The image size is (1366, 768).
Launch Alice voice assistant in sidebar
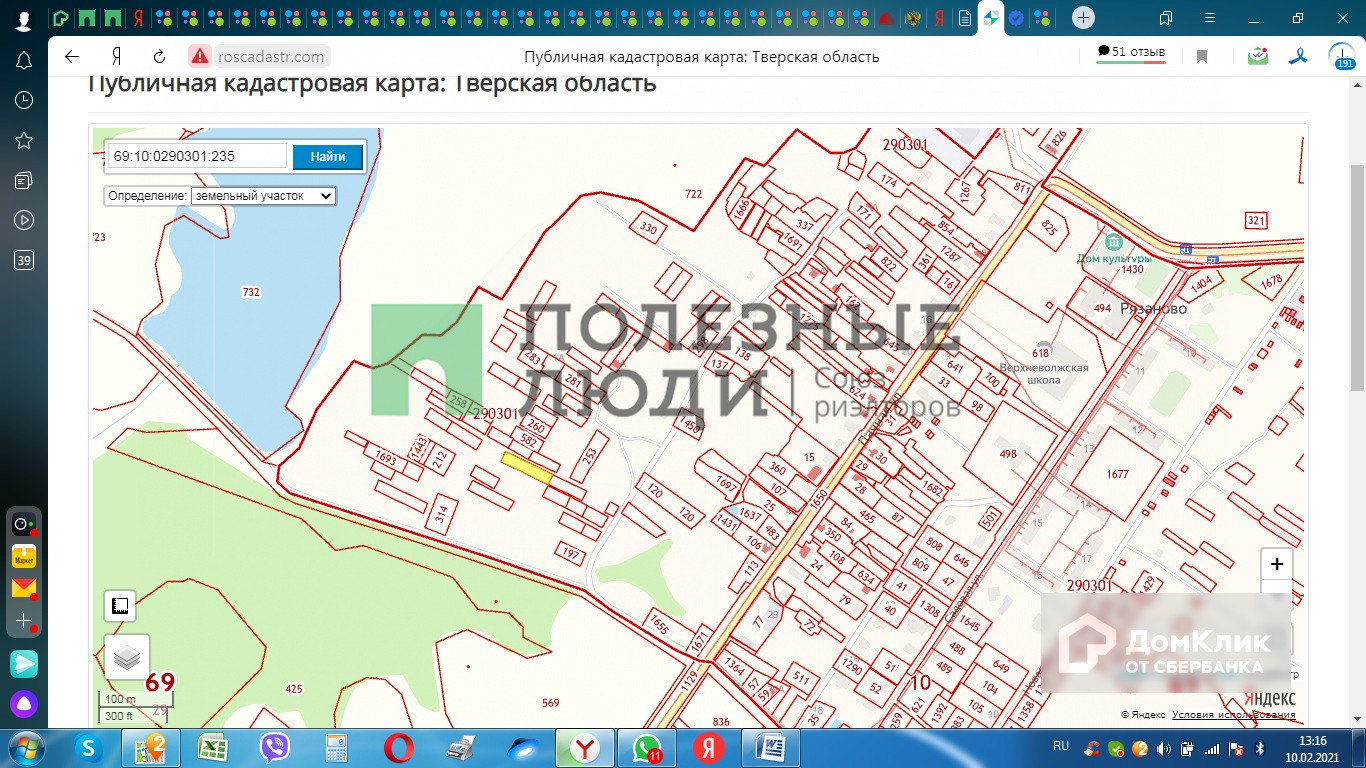pos(24,704)
